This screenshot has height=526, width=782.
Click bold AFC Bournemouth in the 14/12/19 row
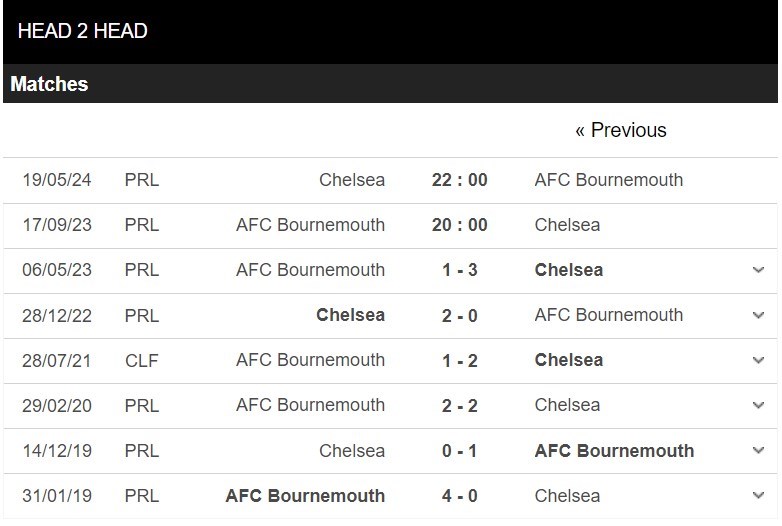tap(614, 451)
